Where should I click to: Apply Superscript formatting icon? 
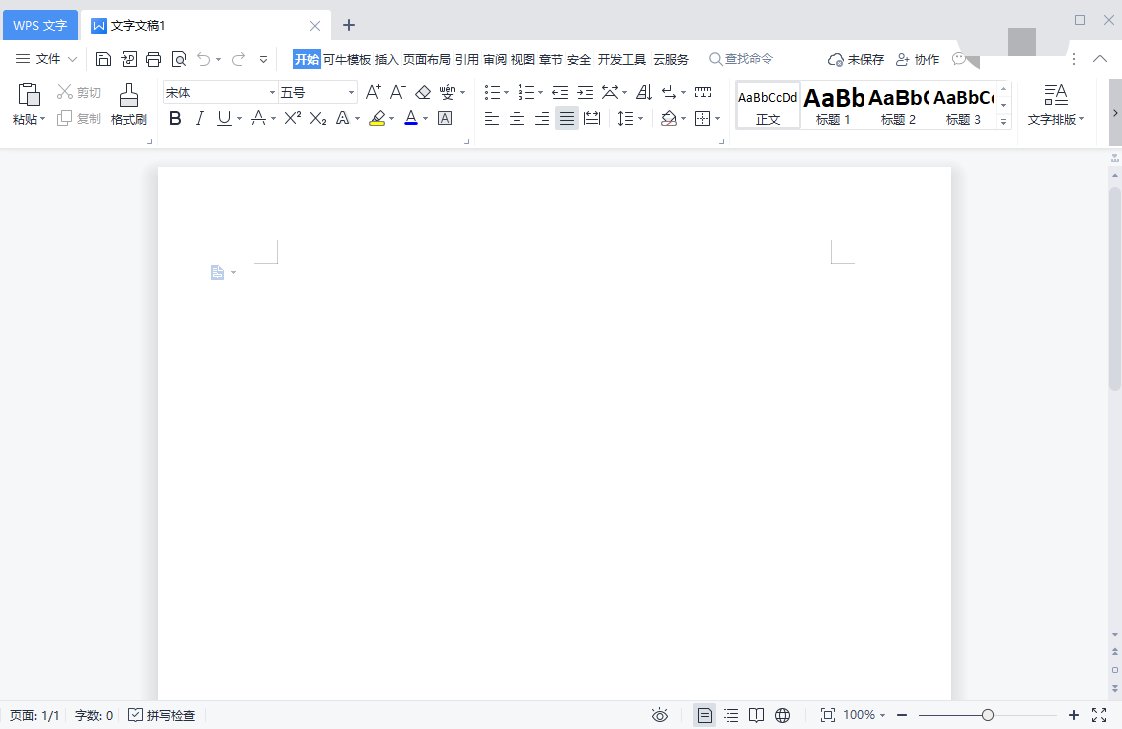tap(292, 118)
